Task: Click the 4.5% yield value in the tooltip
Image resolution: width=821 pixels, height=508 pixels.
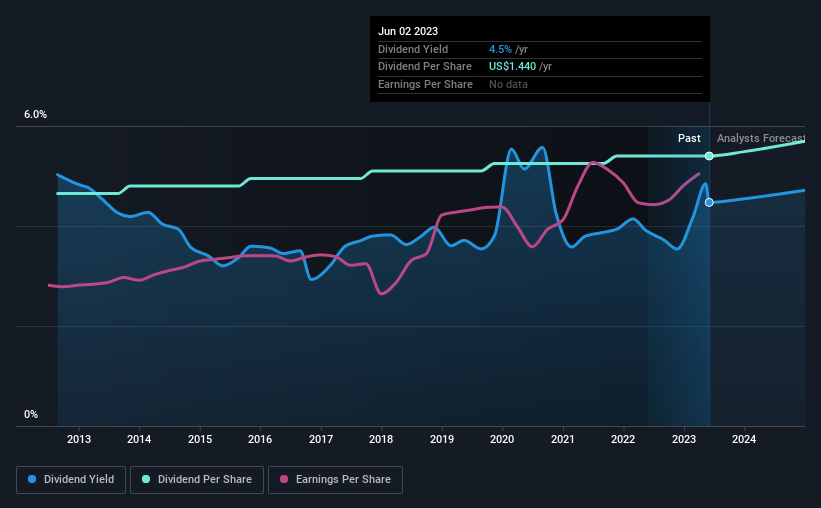Action: click(x=500, y=49)
